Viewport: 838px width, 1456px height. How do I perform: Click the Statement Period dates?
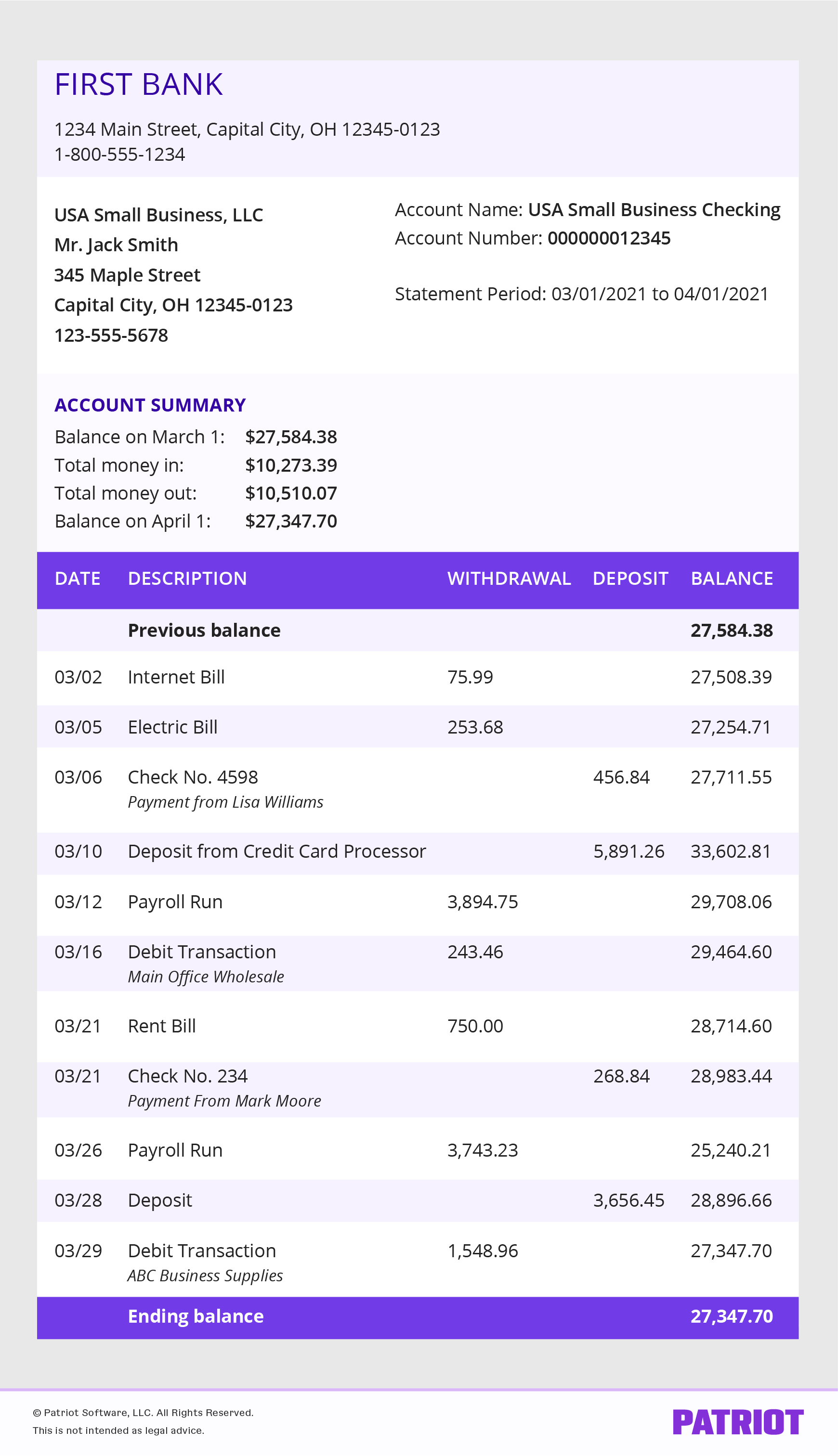point(581,294)
